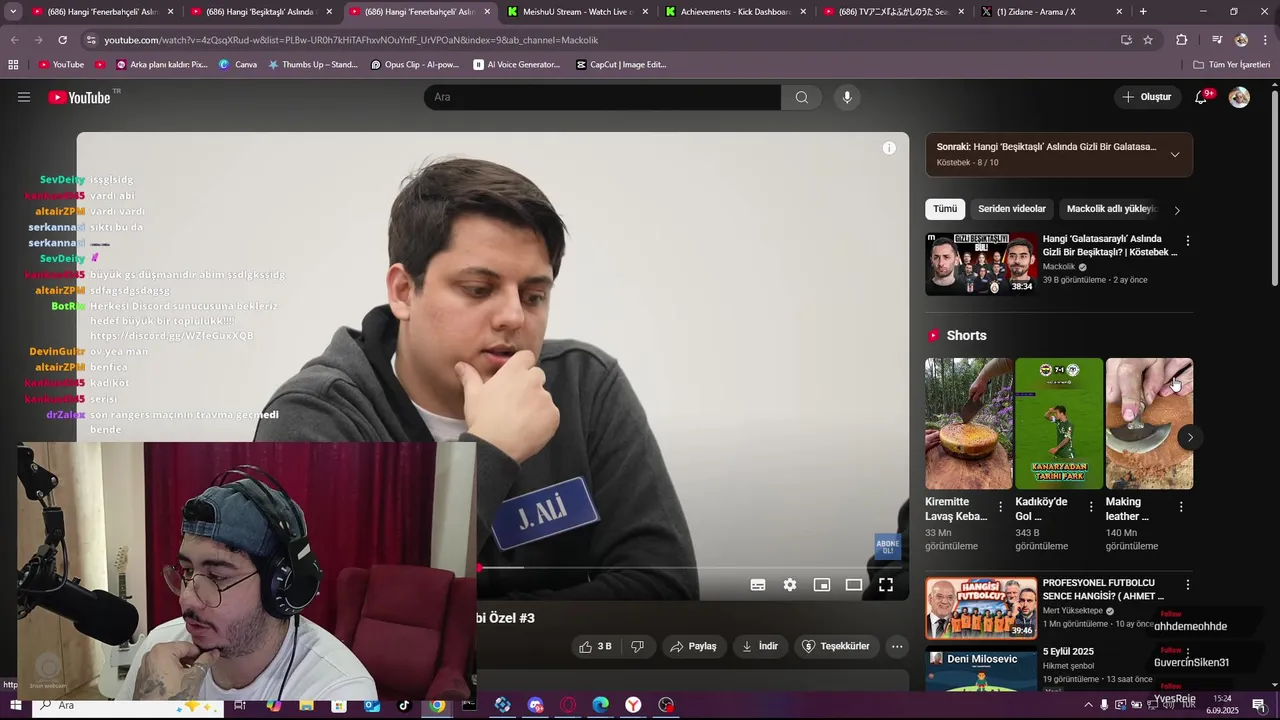Screen dimensions: 1280x720
Task: Start voice search with the microphone
Action: click(x=847, y=97)
